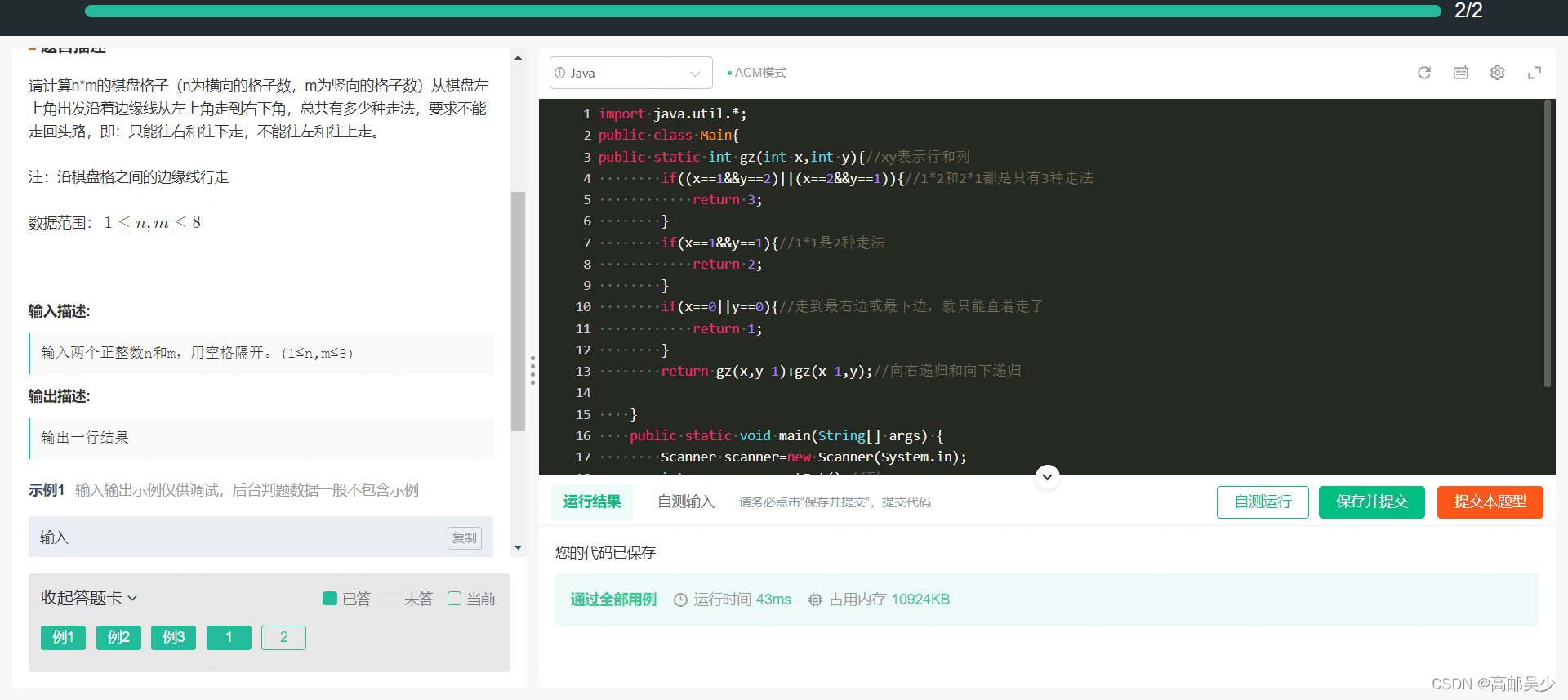
Task: Open the Java language dropdown
Action: 631,73
